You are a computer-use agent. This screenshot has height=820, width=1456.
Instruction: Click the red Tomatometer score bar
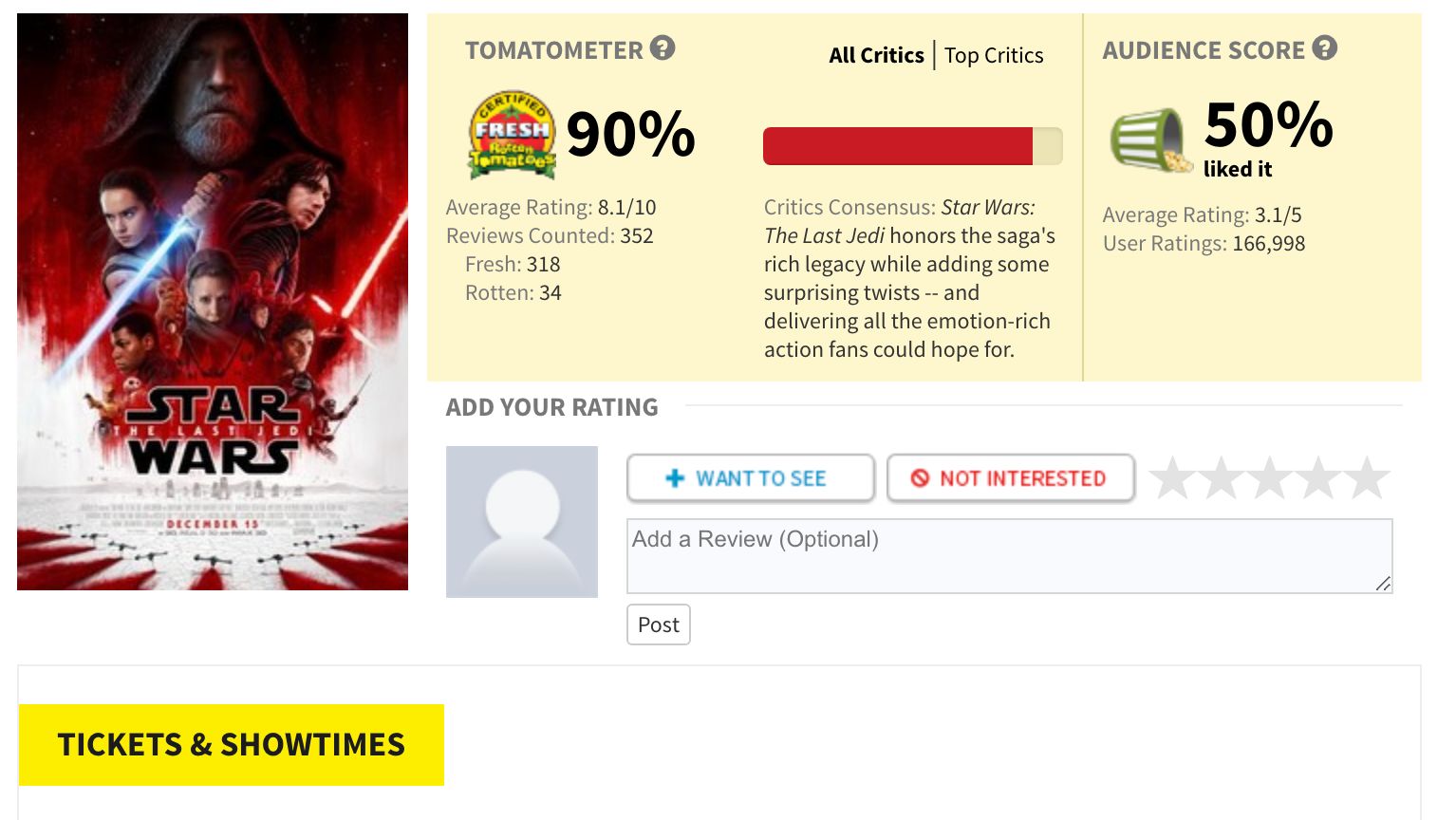(898, 146)
